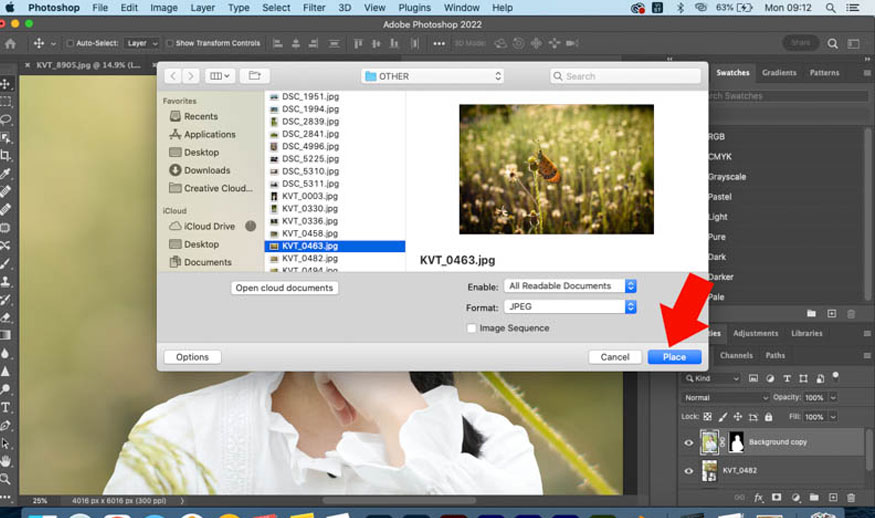Open the Opacity dropdown arrow
This screenshot has height=518, width=875.
(833, 397)
